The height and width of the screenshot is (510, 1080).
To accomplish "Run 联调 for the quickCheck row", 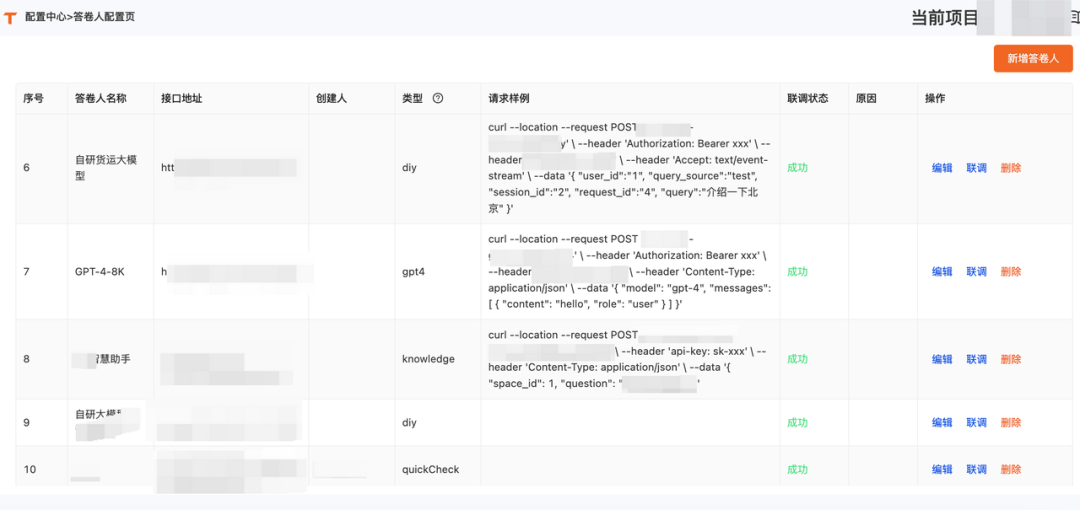I will point(976,469).
